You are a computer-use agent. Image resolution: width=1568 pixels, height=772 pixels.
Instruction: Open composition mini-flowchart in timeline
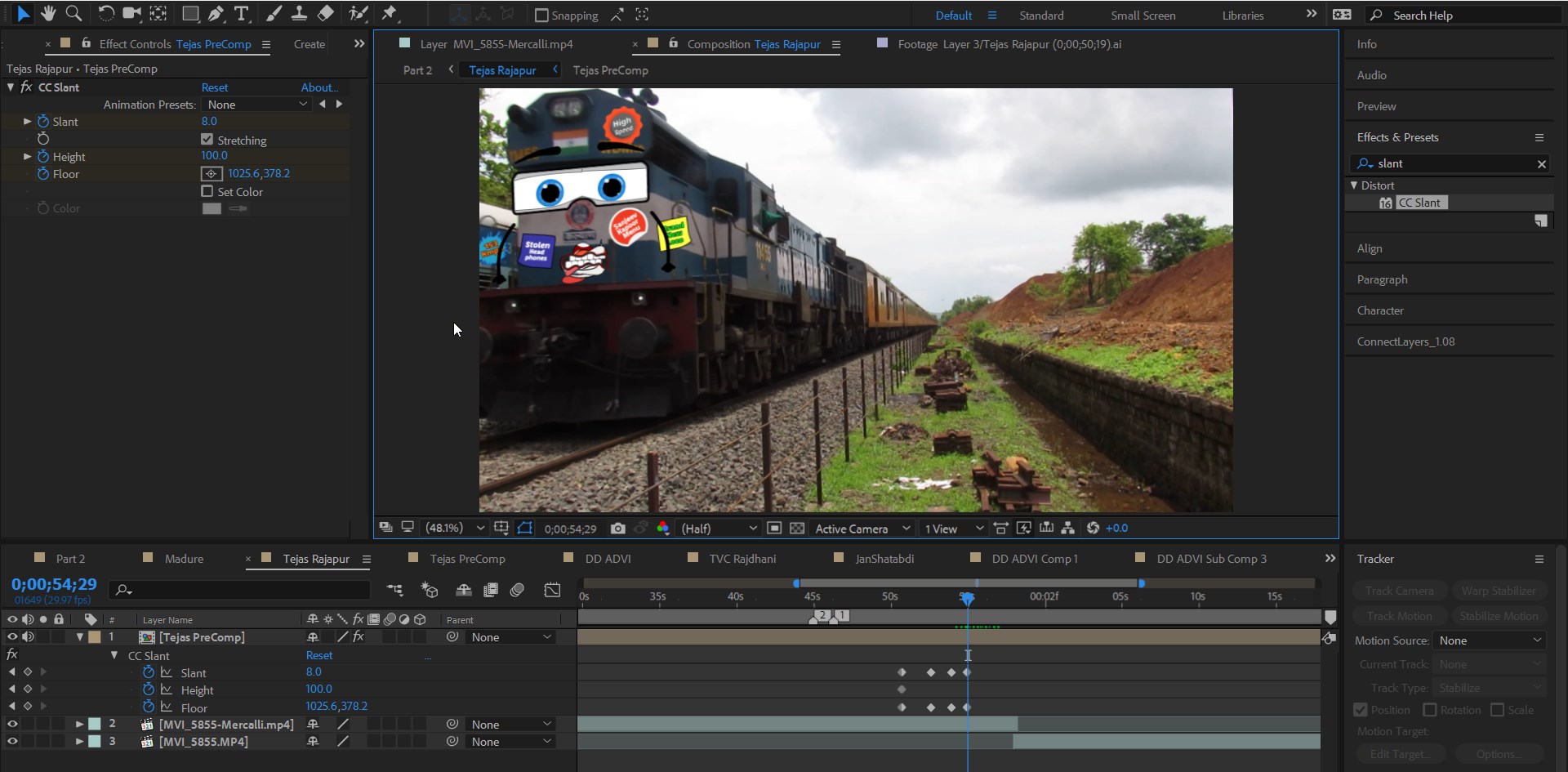pos(394,590)
